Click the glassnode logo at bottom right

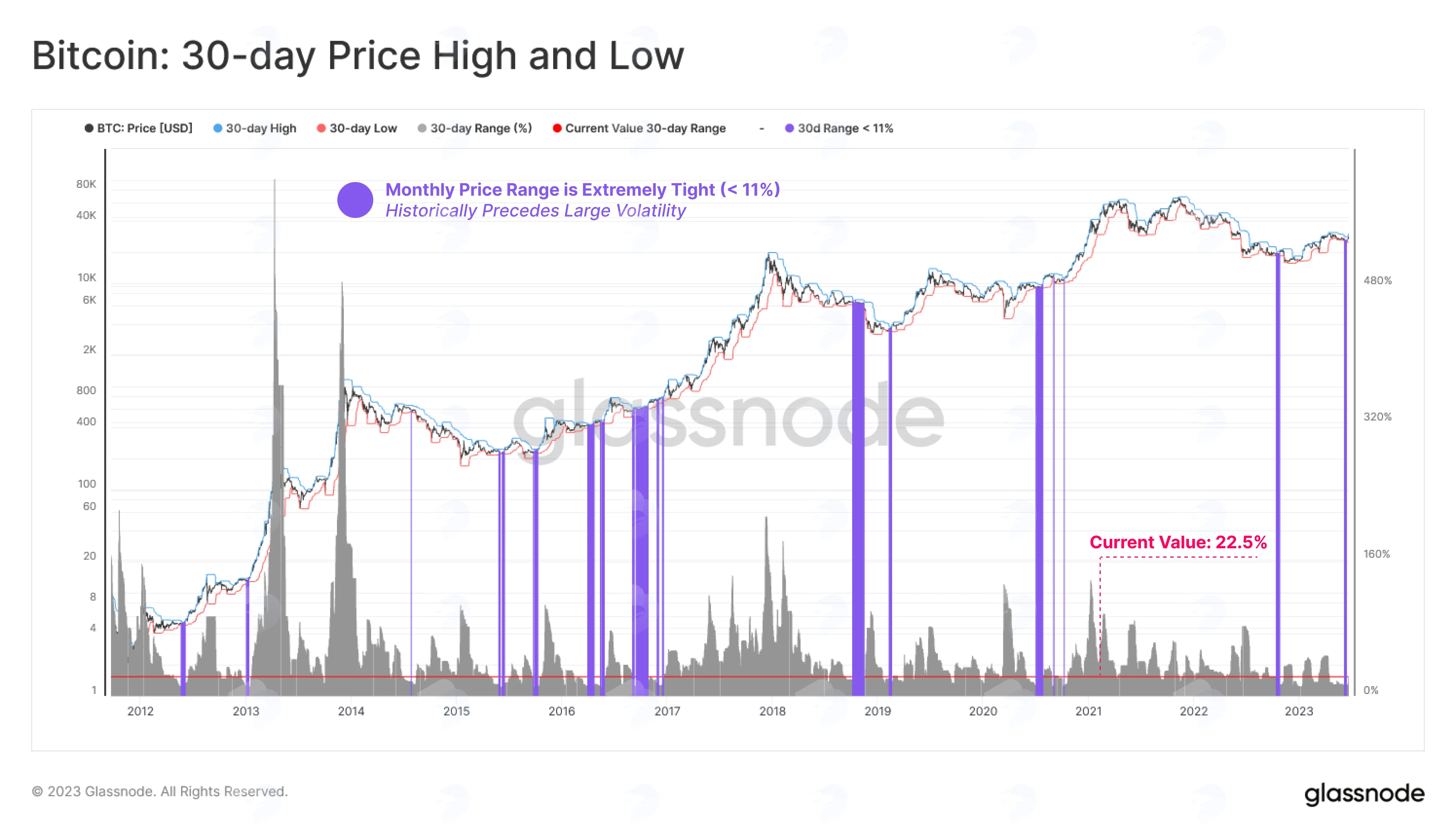1364,794
